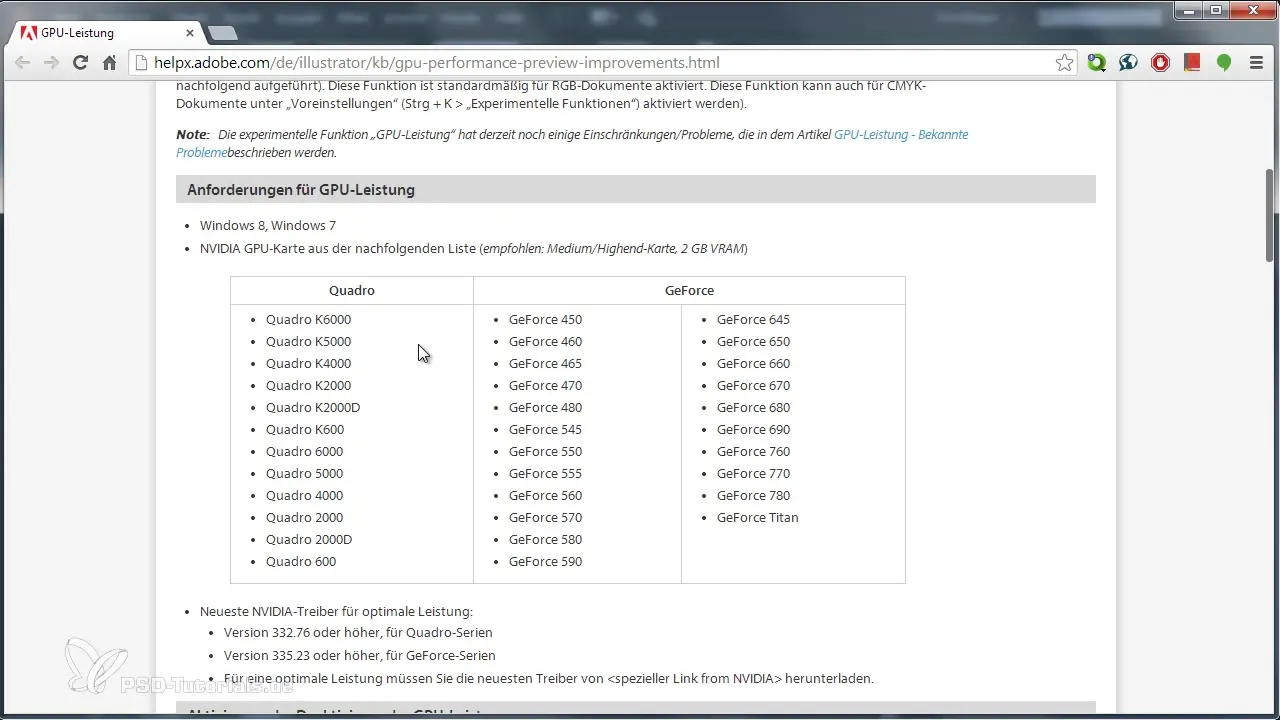Maximize the browser window
This screenshot has width=1280, height=720.
(1217, 10)
